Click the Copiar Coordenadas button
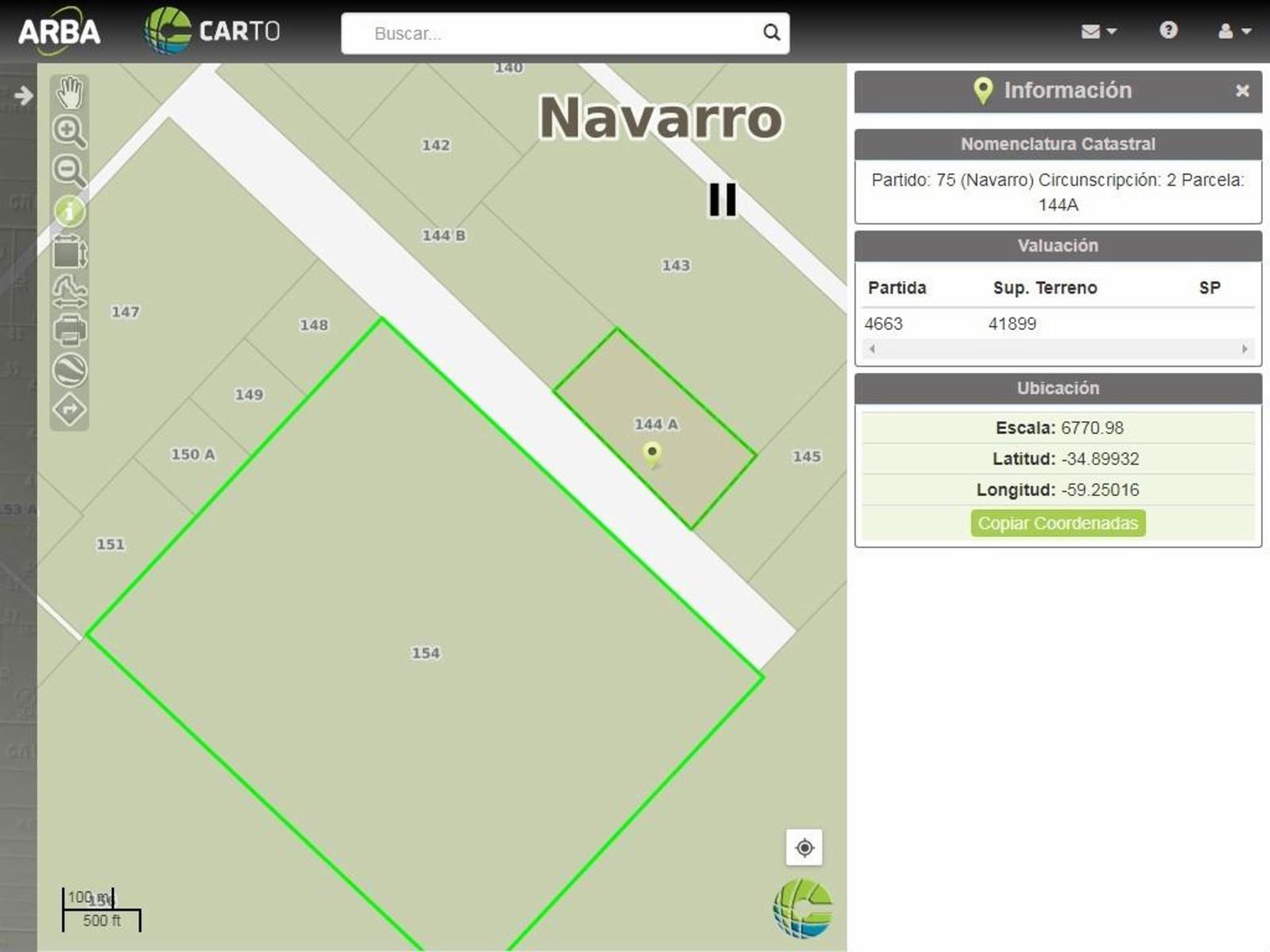 1057,523
